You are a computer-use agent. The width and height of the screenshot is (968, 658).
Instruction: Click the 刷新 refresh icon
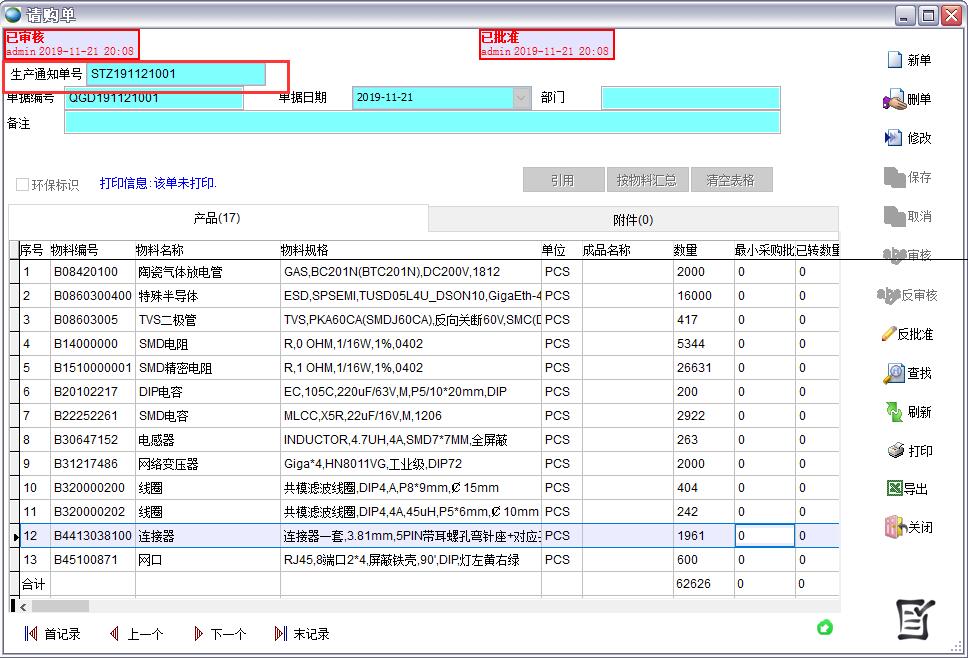[x=894, y=411]
